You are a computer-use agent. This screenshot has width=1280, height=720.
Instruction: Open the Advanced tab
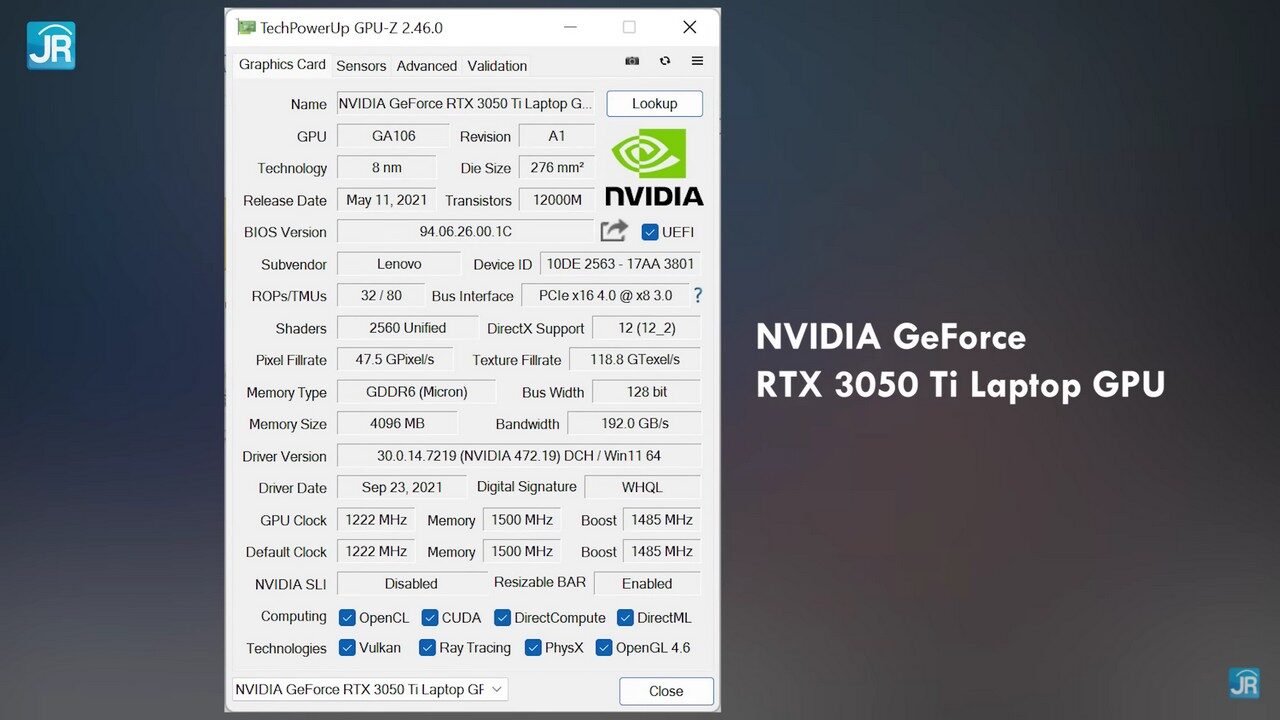[427, 66]
